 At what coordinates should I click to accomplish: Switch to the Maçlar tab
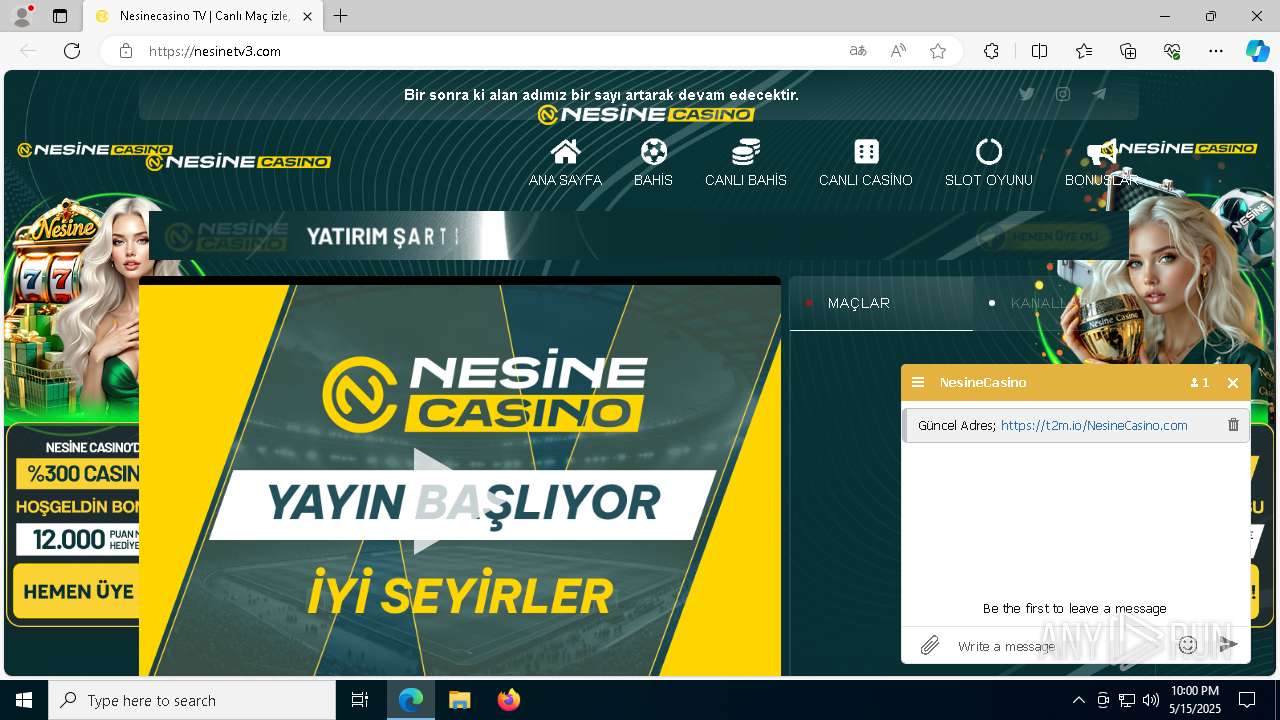[881, 303]
